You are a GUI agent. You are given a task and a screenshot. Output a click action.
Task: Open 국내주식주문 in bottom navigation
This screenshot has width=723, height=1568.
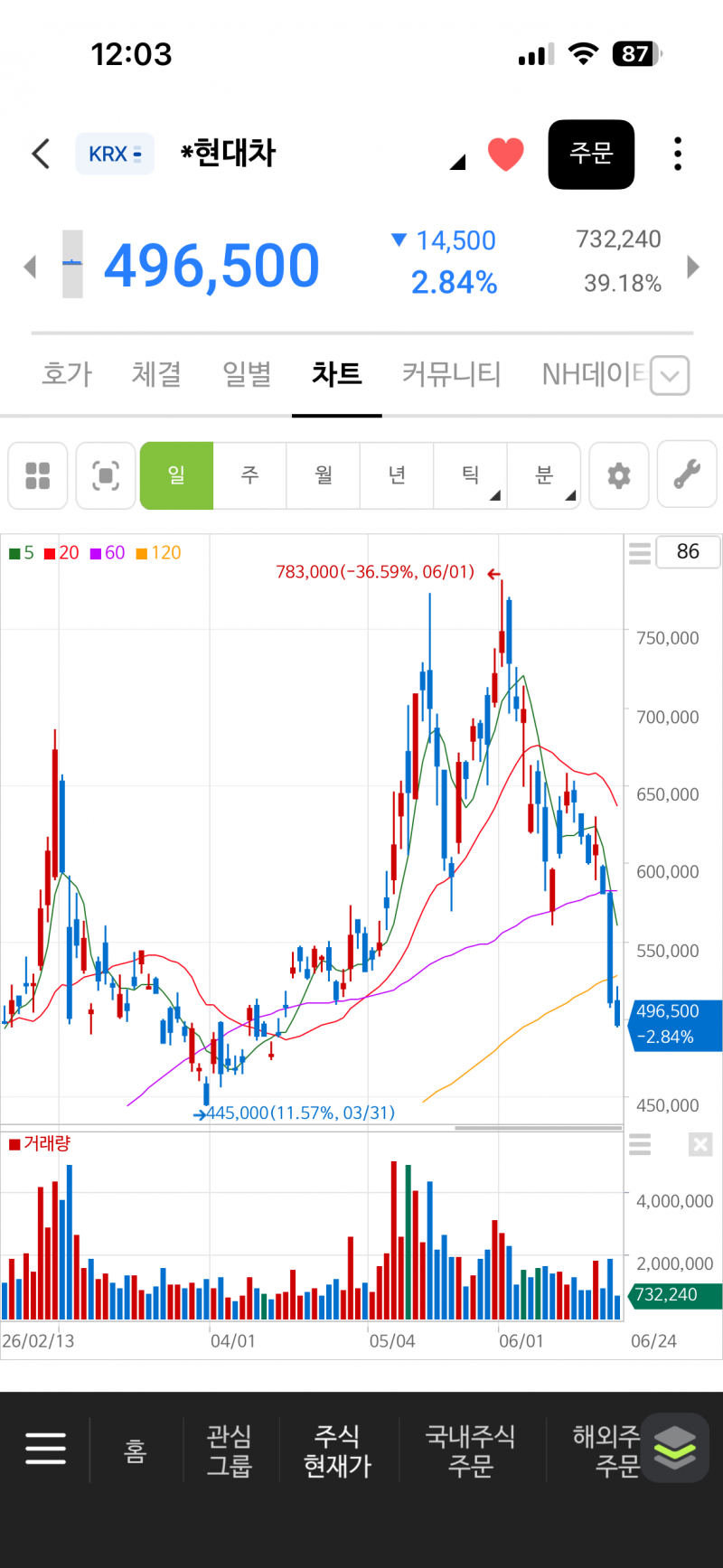click(470, 1451)
